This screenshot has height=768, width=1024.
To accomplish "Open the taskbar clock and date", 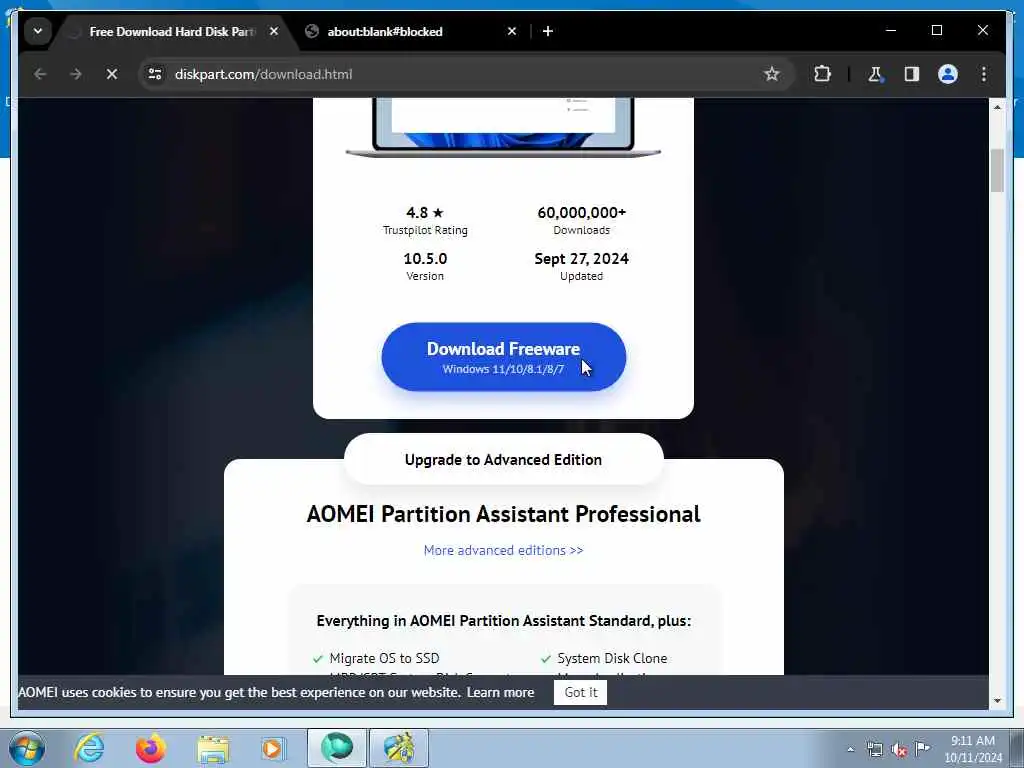I will click(972, 749).
